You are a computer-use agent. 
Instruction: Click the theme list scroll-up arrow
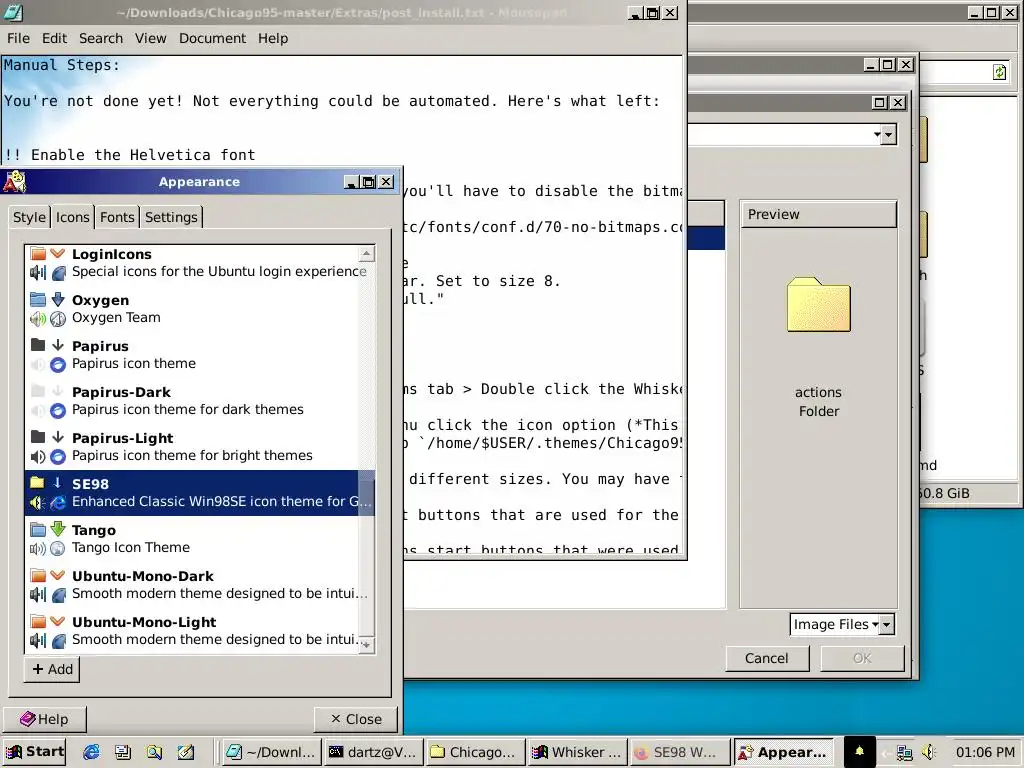click(x=366, y=253)
